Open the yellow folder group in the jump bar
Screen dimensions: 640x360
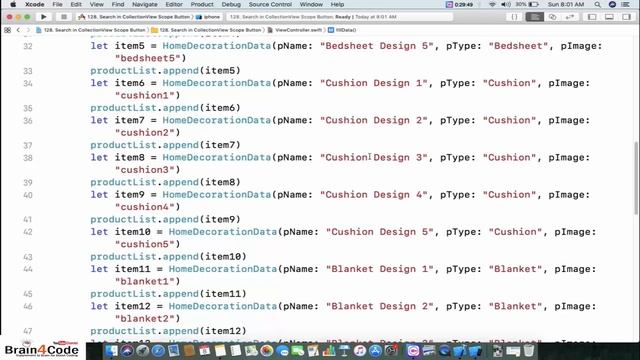coord(206,30)
